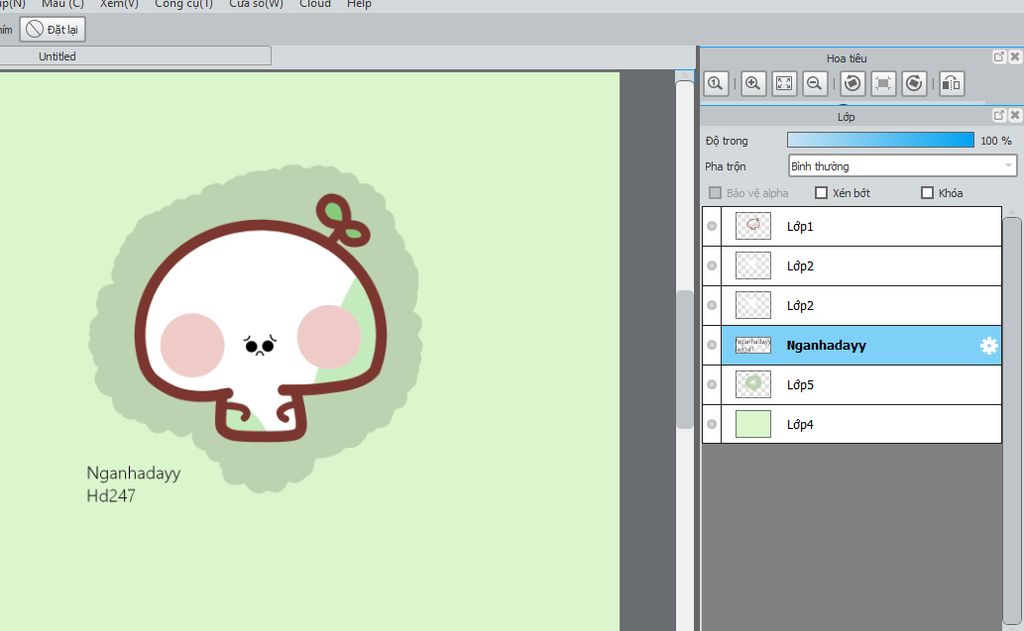Switch to the Untitled document tab
Viewport: 1024px width, 631px height.
click(58, 57)
